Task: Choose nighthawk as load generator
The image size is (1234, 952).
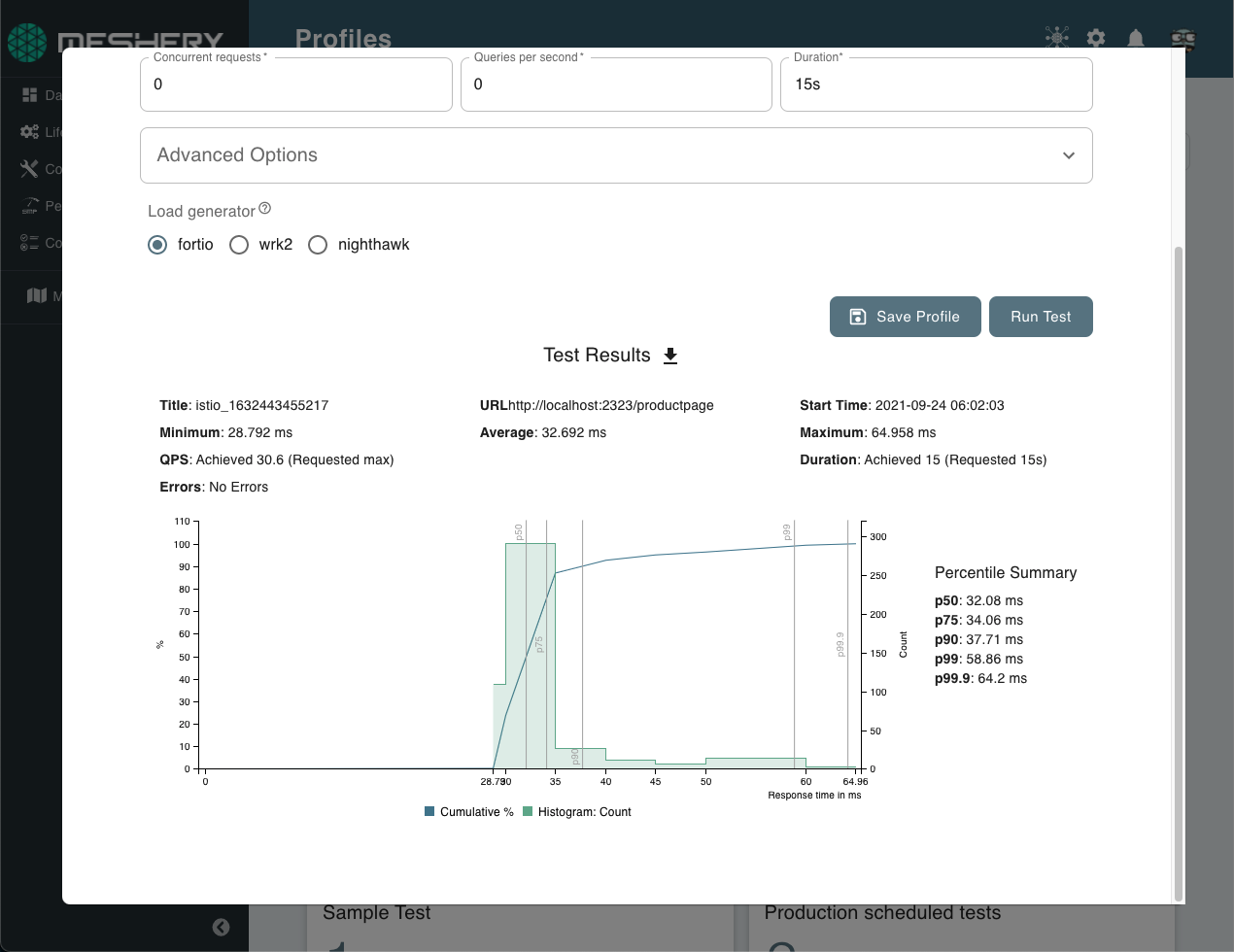Action: (318, 245)
